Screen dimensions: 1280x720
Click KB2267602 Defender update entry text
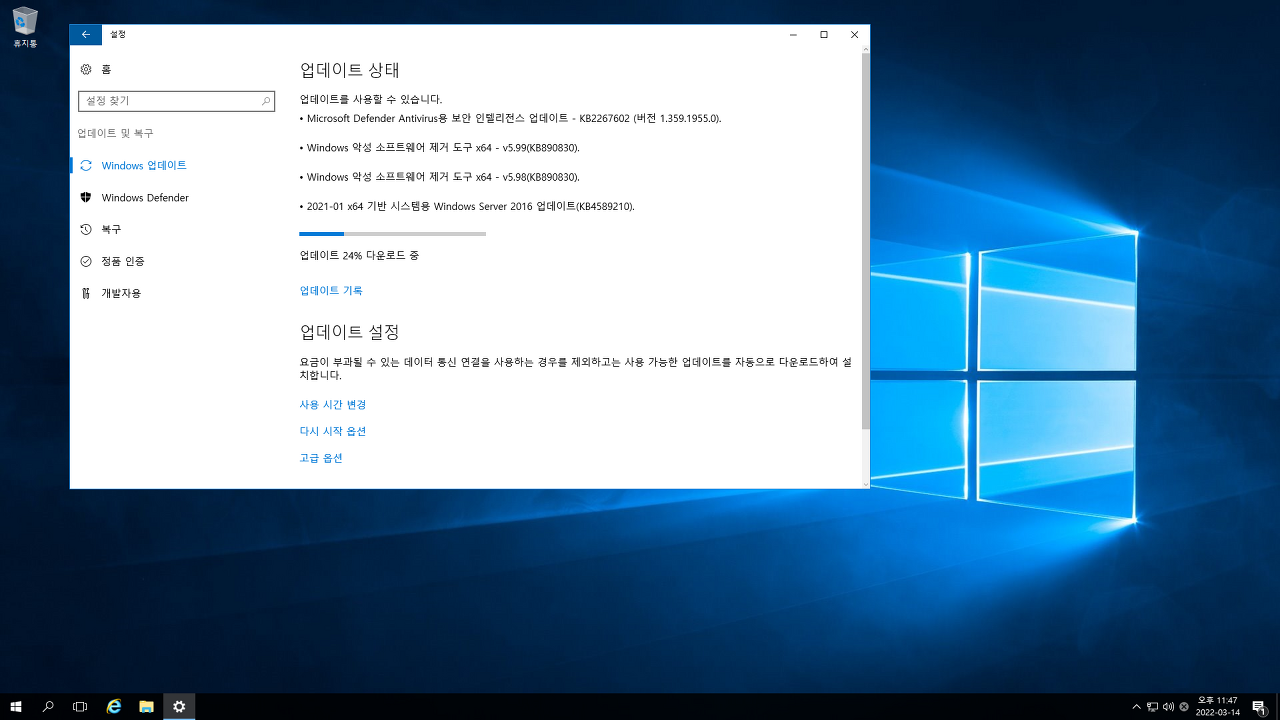click(x=514, y=118)
